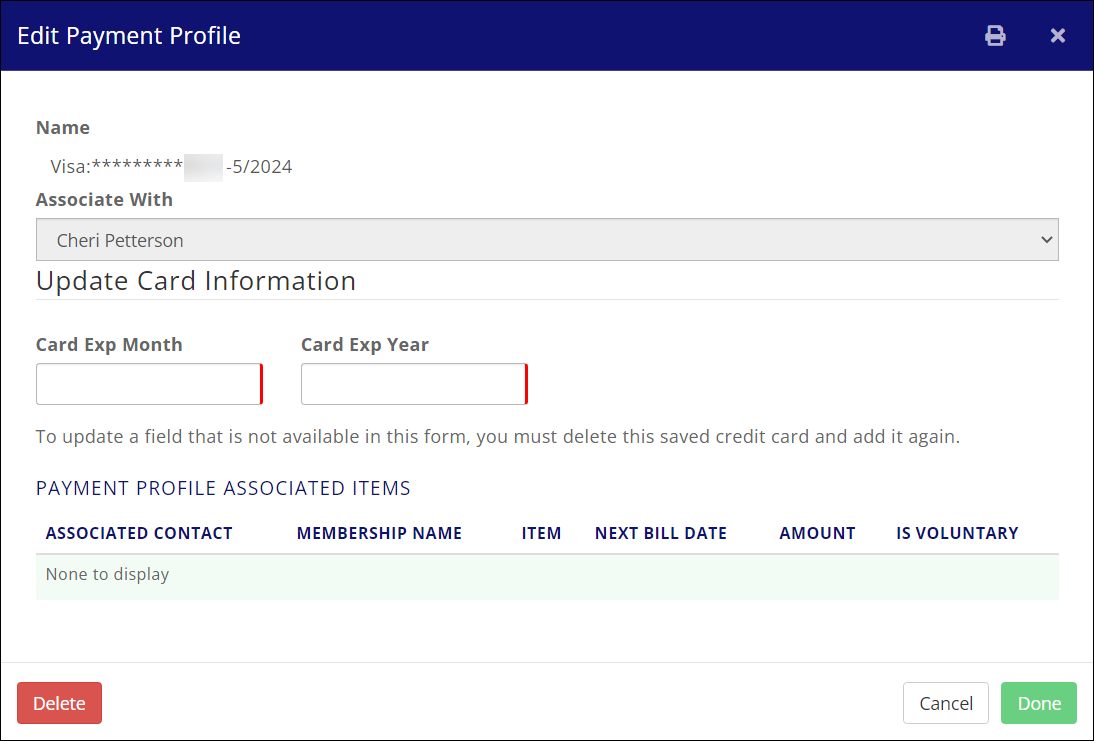
Task: Click the 'None to display' table row
Action: coord(546,575)
